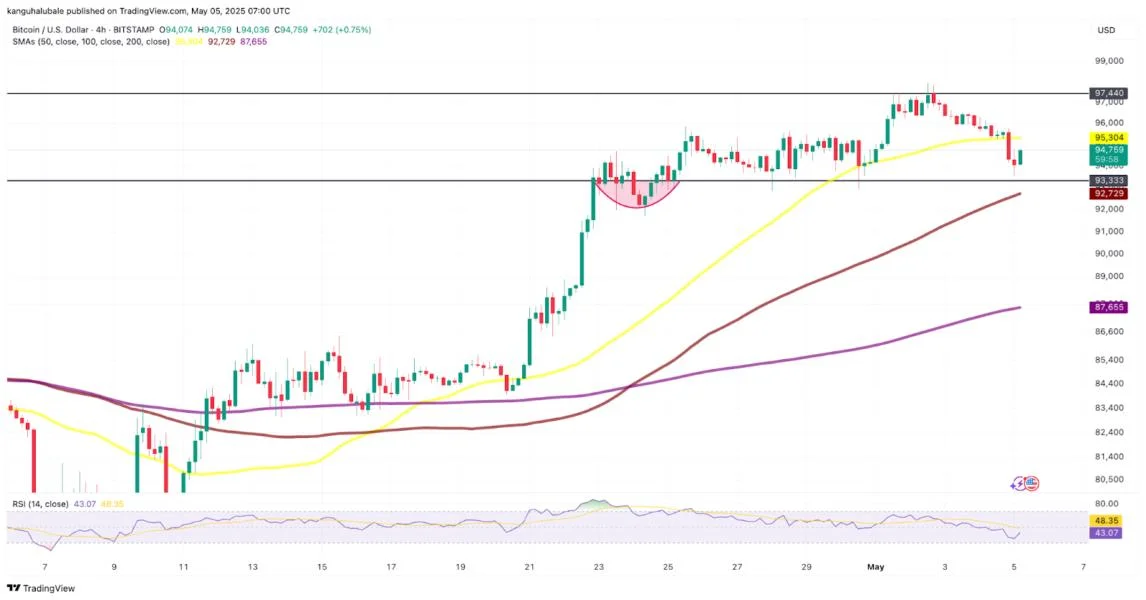Viewport: 1146px width, 600px height.
Task: Click the yellow 48.35 RSI axis label
Action: (1107, 521)
